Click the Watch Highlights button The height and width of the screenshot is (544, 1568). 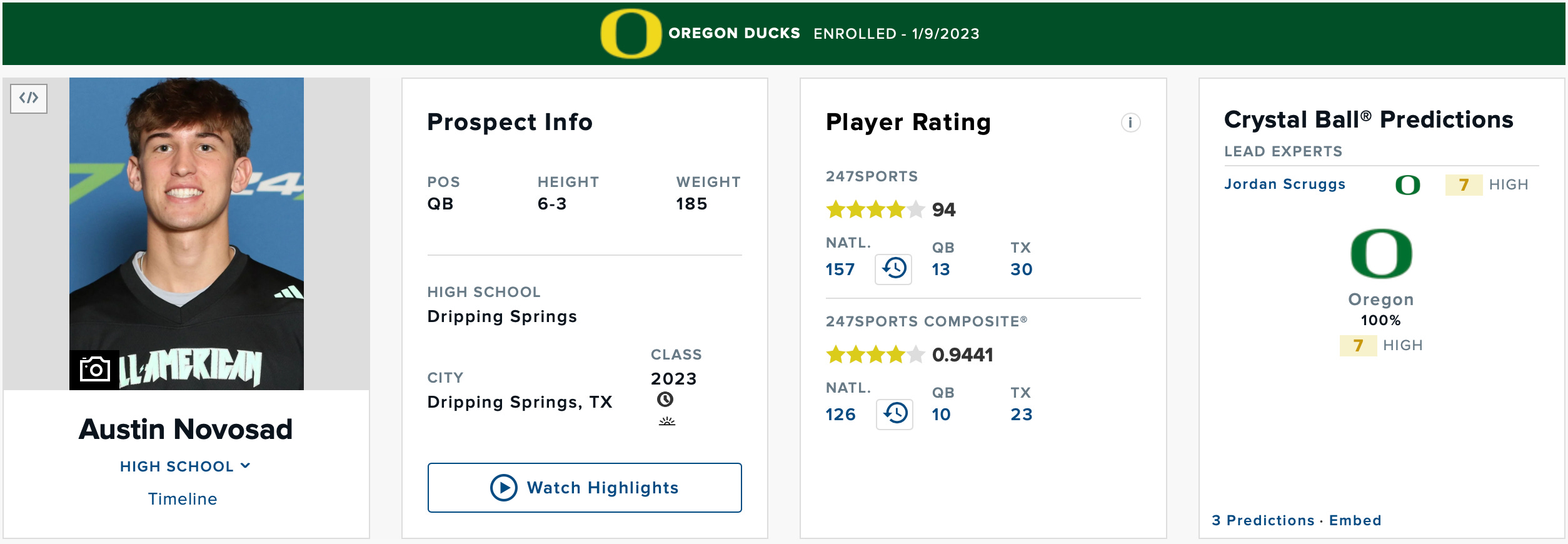(x=585, y=488)
